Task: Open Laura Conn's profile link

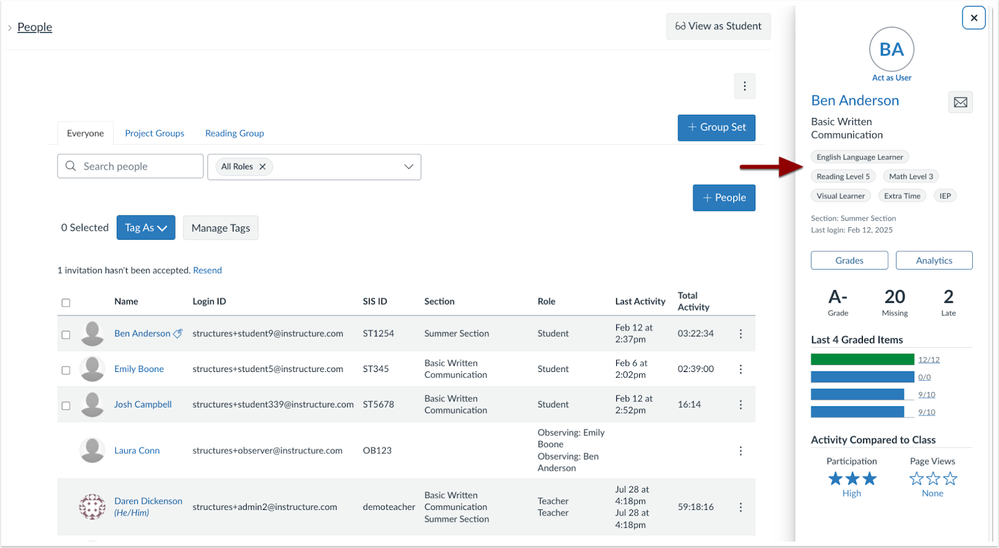Action: point(137,451)
